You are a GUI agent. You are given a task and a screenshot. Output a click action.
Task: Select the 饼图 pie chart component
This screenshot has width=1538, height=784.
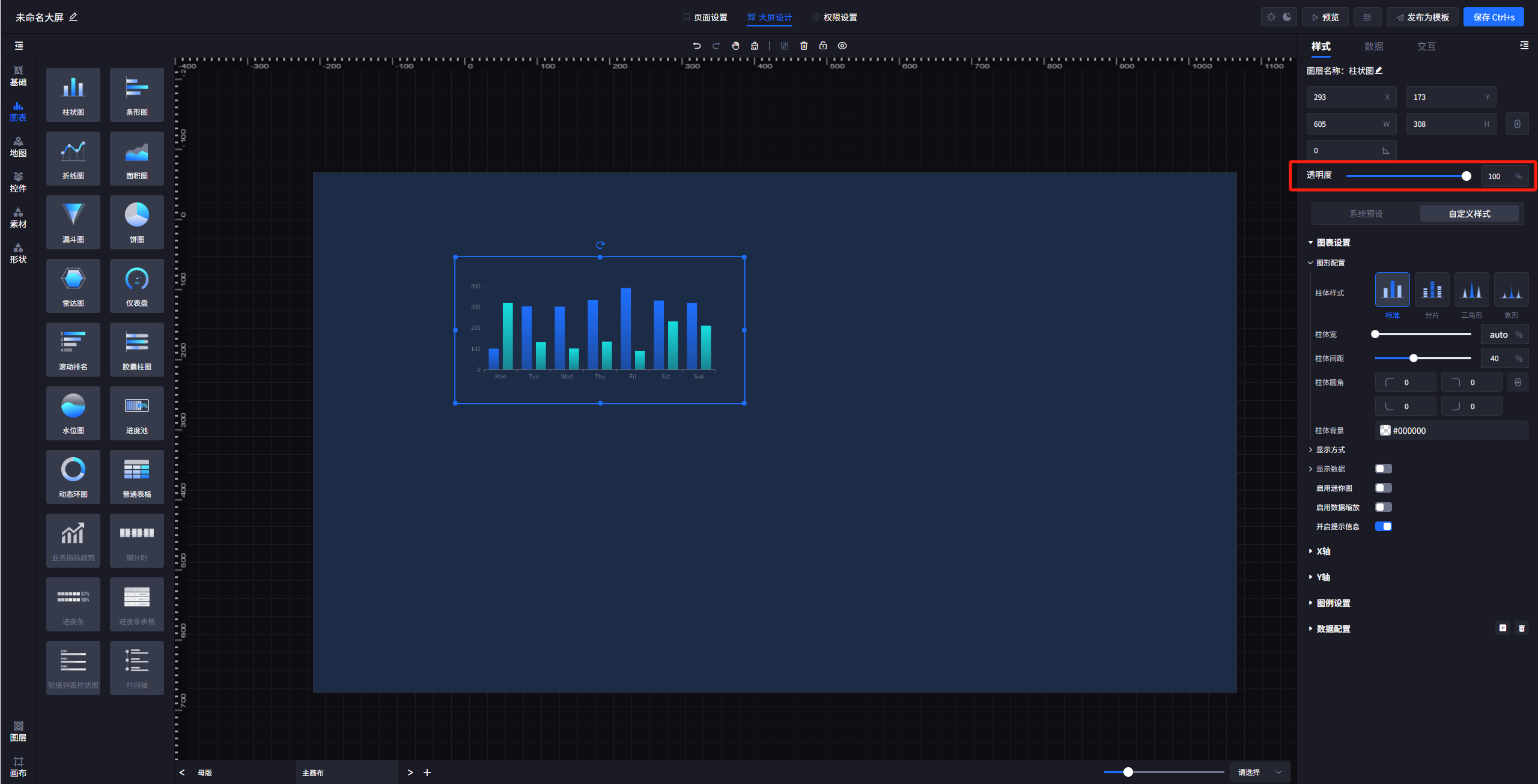coord(137,222)
